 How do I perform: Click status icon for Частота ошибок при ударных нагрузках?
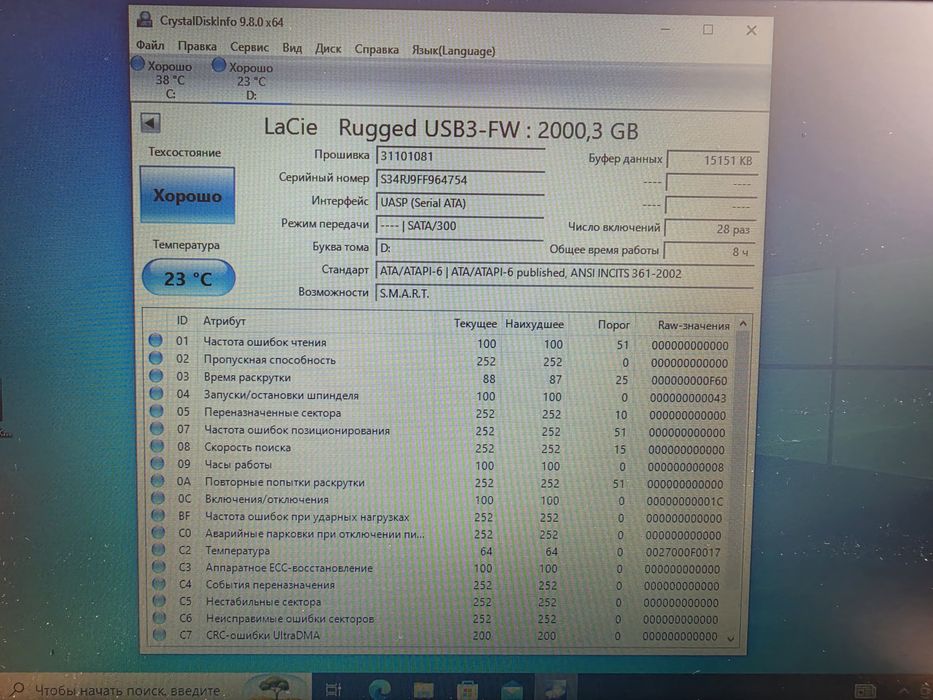(158, 515)
